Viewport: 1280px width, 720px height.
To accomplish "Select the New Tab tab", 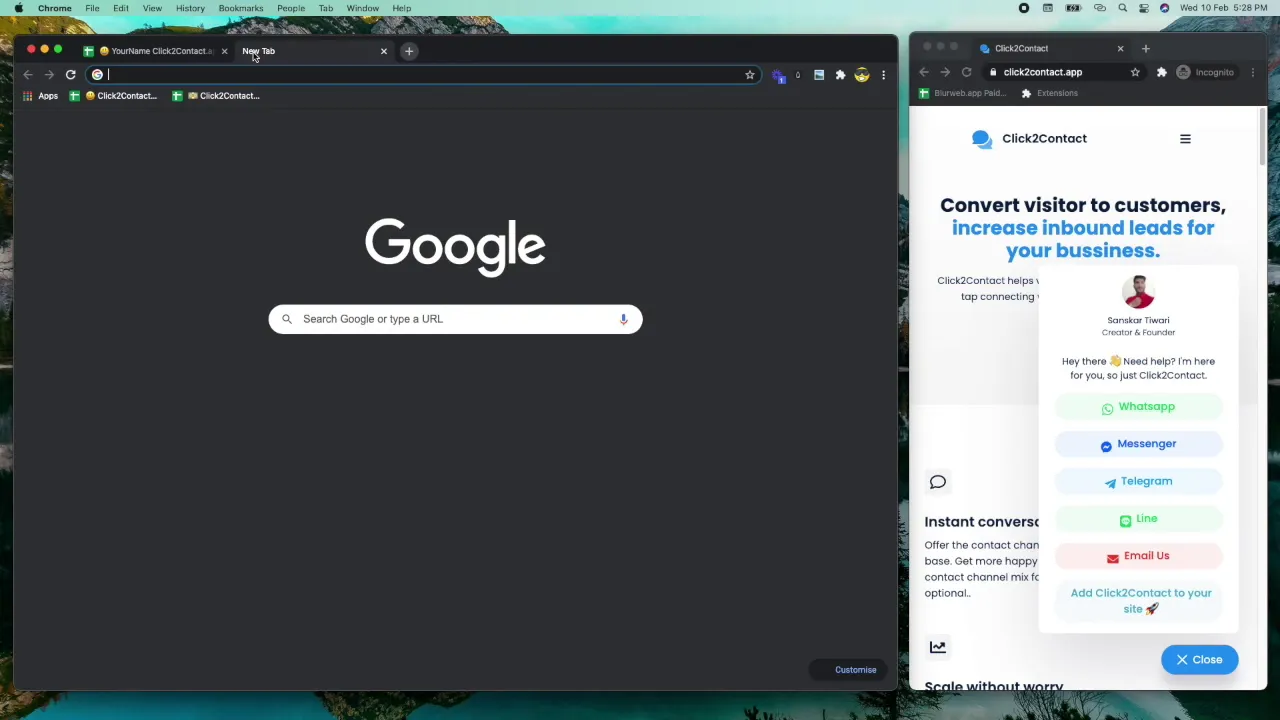I will coord(310,51).
